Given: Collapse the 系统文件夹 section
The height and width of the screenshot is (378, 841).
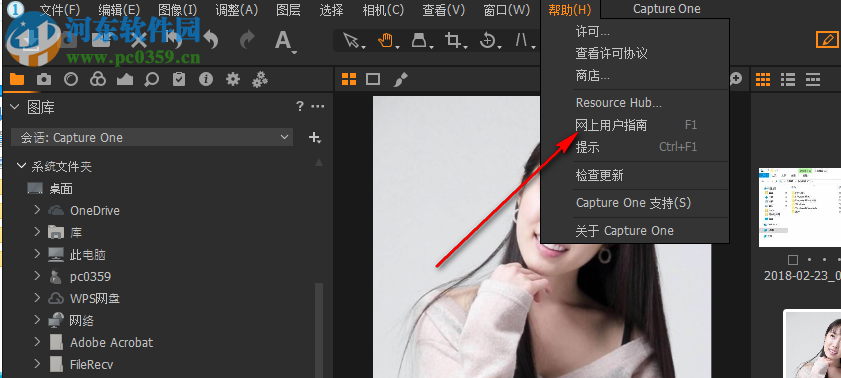Looking at the screenshot, I should pyautogui.click(x=21, y=166).
